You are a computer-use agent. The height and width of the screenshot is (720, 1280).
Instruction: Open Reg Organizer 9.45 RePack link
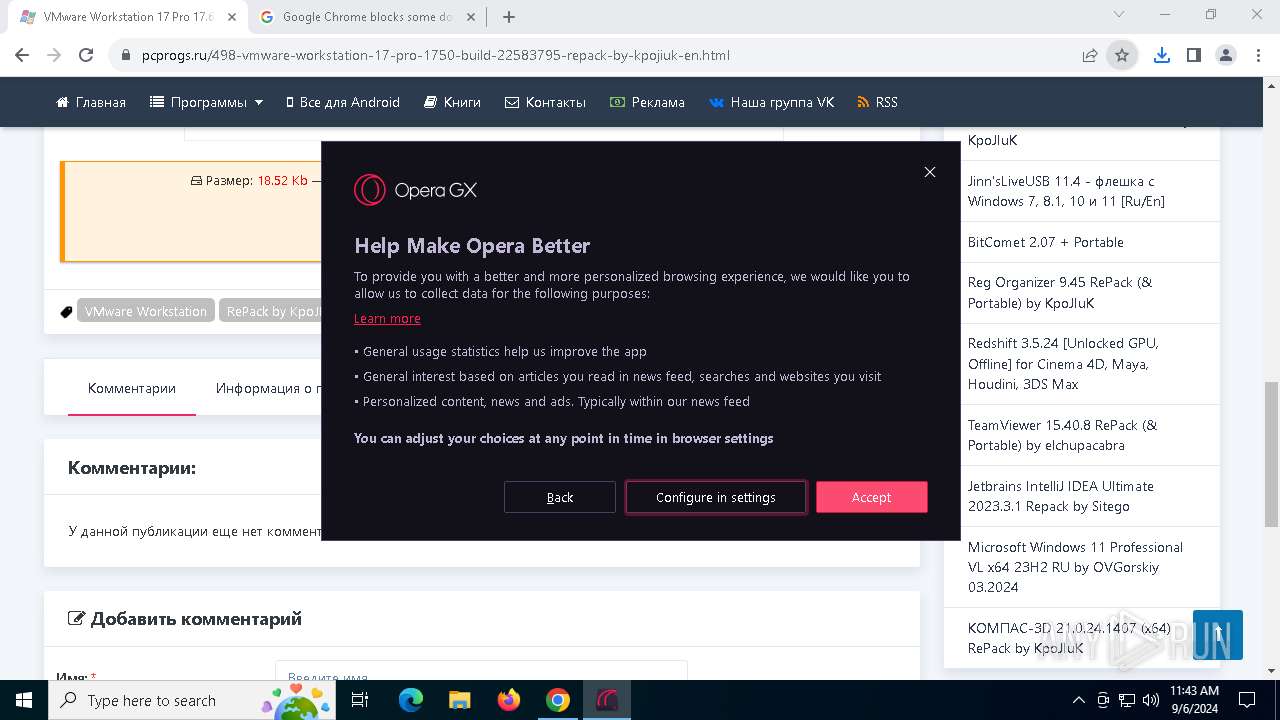(1060, 293)
